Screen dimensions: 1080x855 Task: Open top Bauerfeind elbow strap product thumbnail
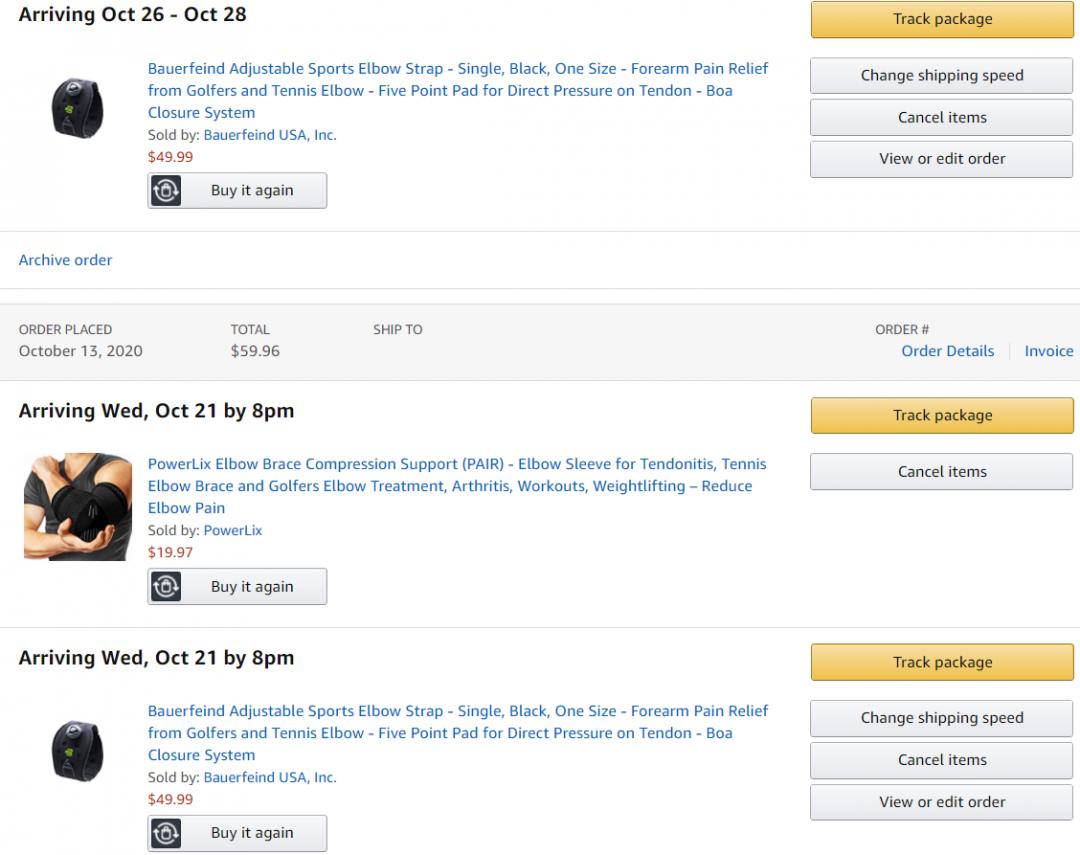(x=78, y=107)
